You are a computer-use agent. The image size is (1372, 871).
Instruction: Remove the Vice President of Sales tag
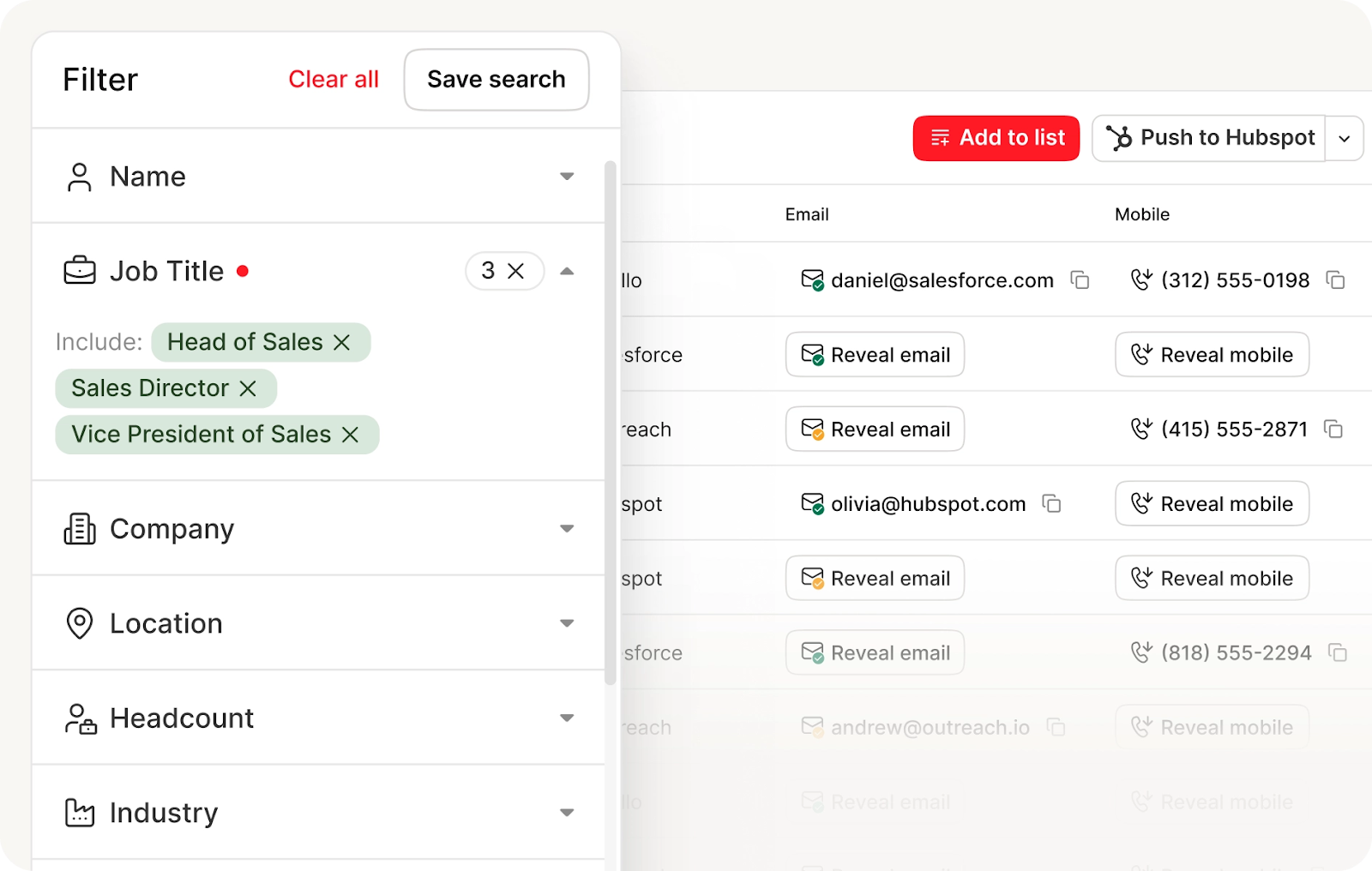point(350,435)
